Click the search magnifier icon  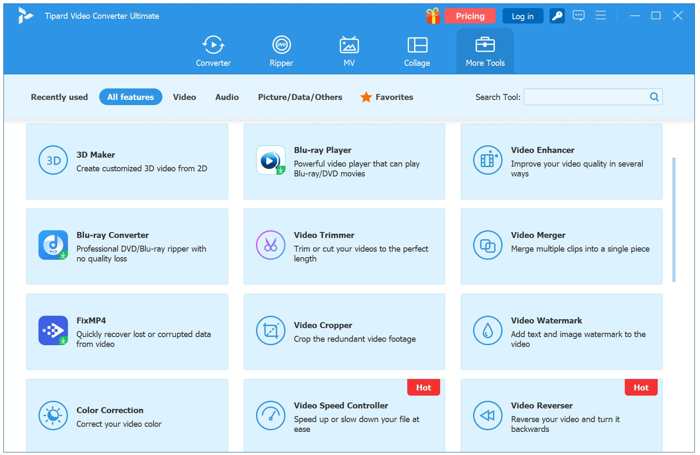tap(654, 97)
